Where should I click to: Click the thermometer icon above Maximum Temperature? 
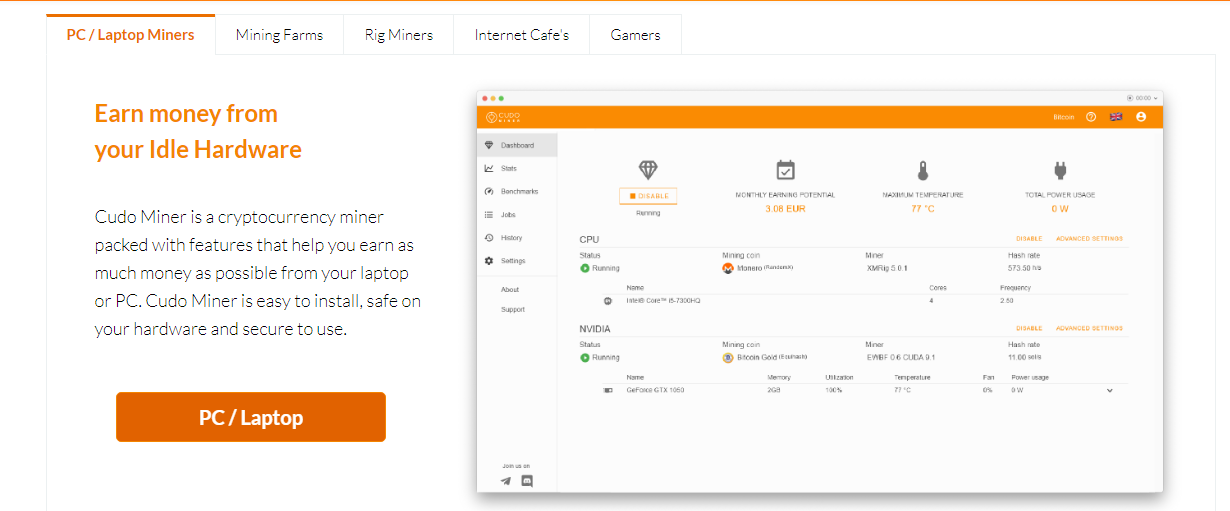(x=923, y=169)
